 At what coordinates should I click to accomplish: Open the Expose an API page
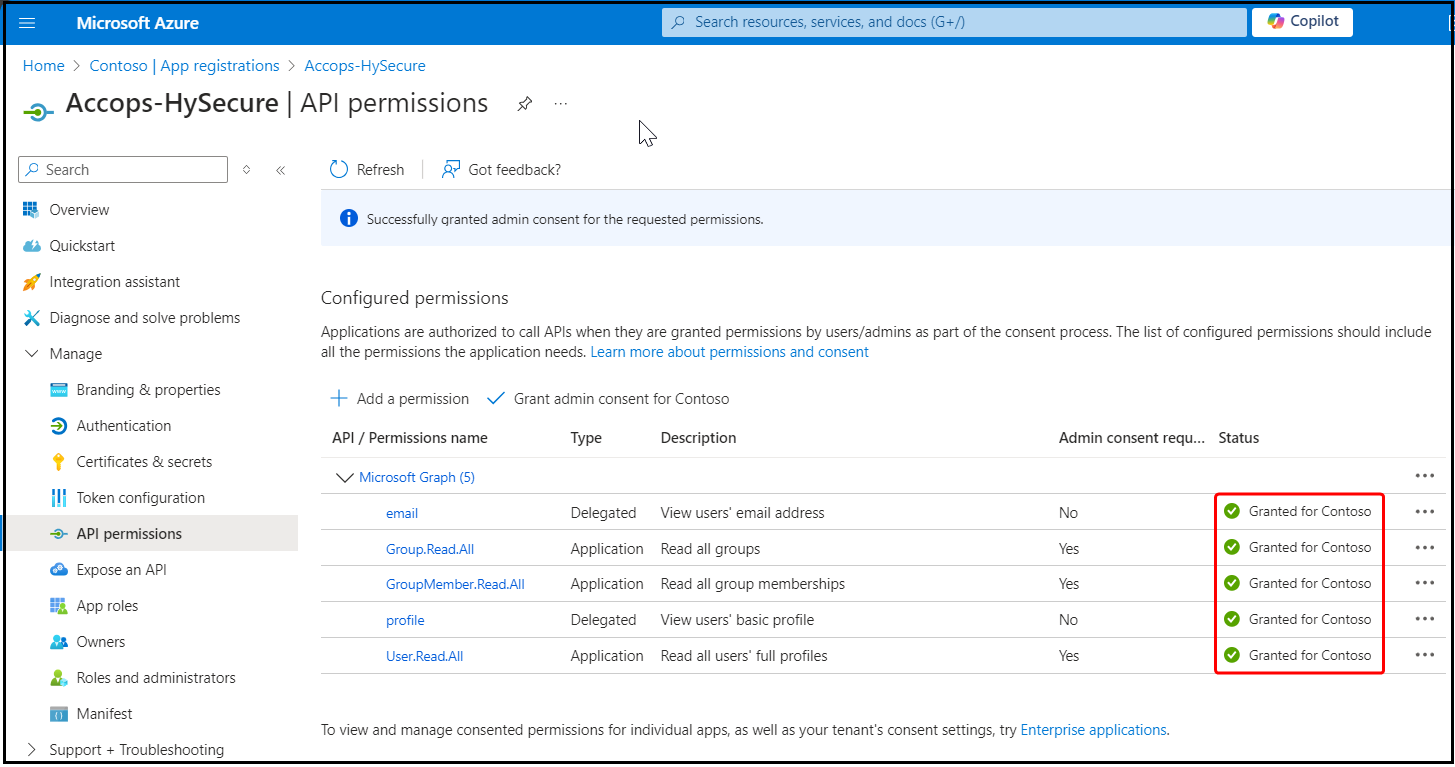point(121,570)
